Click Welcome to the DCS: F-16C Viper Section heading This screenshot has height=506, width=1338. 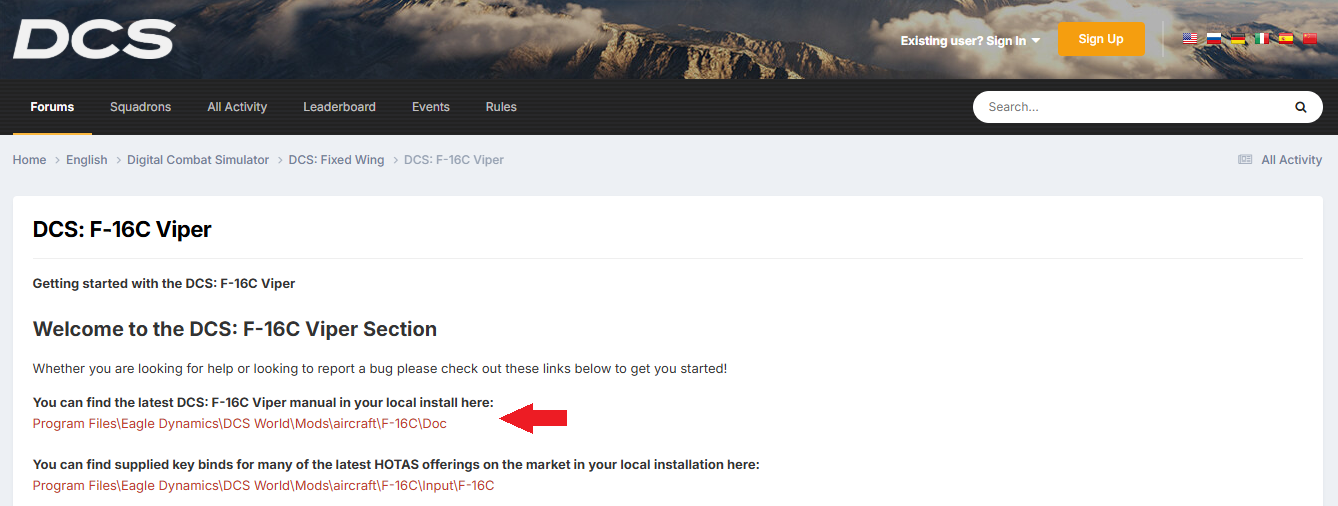[x=235, y=329]
